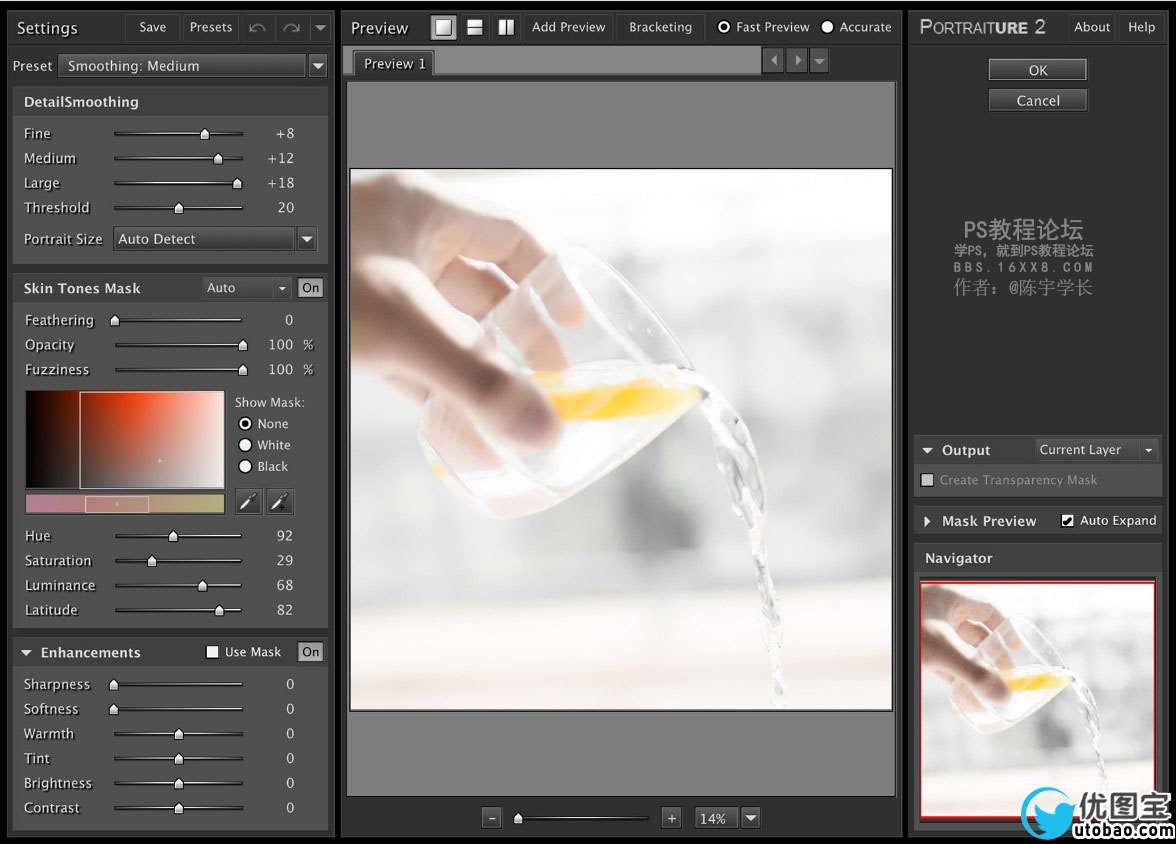
Task: Click the Cancel button
Action: click(1037, 101)
